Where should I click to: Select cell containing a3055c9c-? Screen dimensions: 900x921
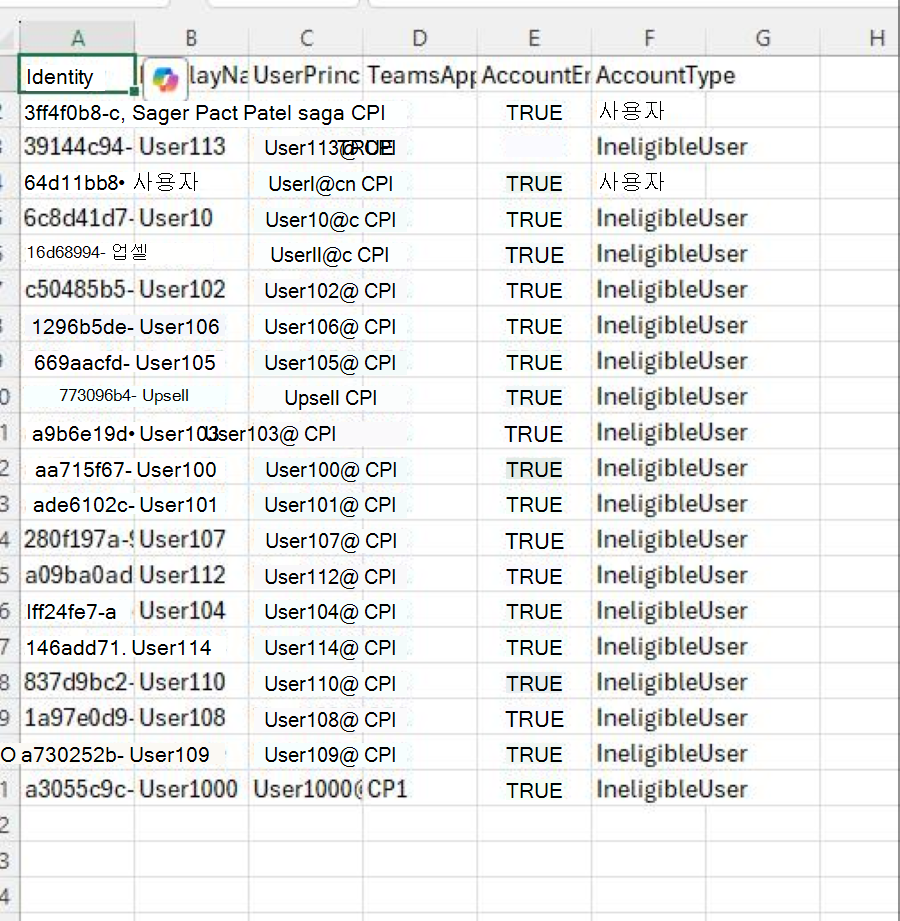(x=78, y=789)
